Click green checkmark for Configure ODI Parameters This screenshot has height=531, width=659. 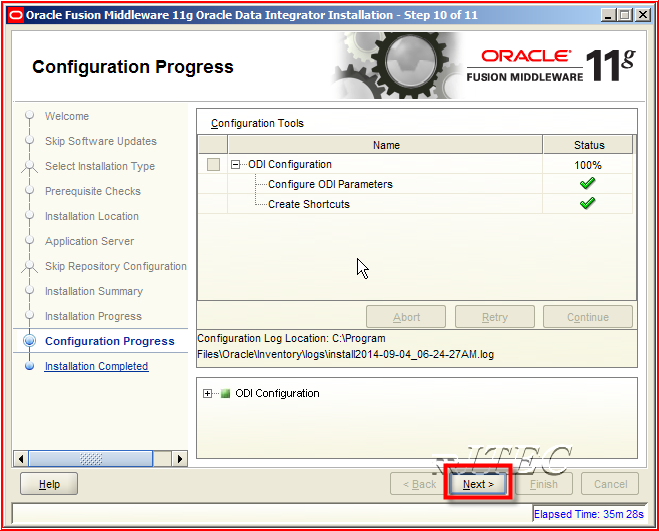[x=587, y=184]
